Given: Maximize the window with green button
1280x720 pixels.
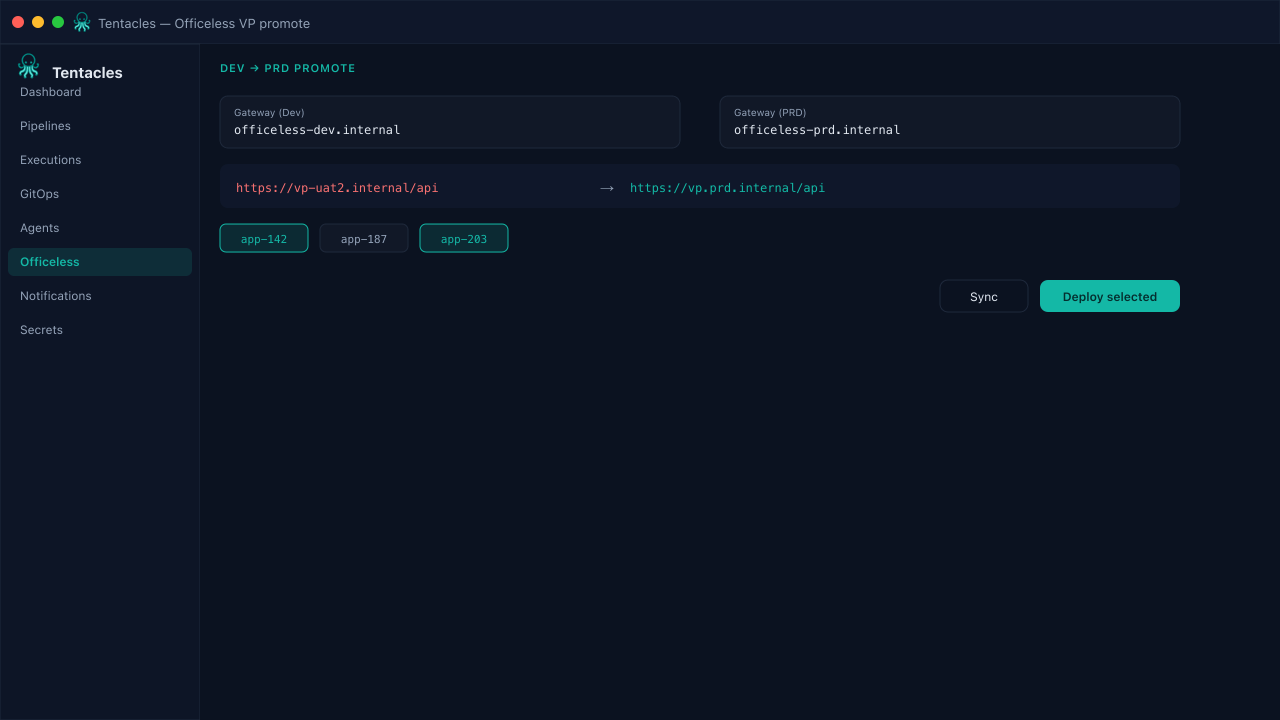Looking at the screenshot, I should pyautogui.click(x=58, y=22).
